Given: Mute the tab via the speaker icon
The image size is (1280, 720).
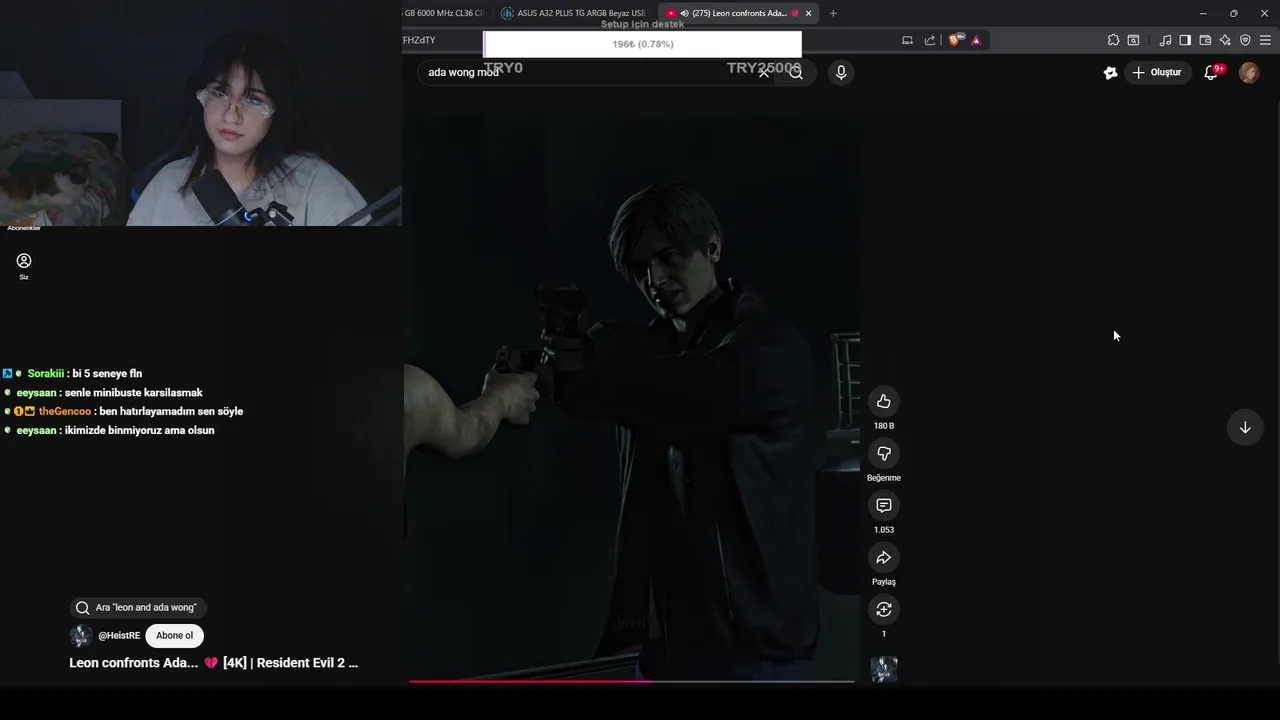Looking at the screenshot, I should point(684,13).
